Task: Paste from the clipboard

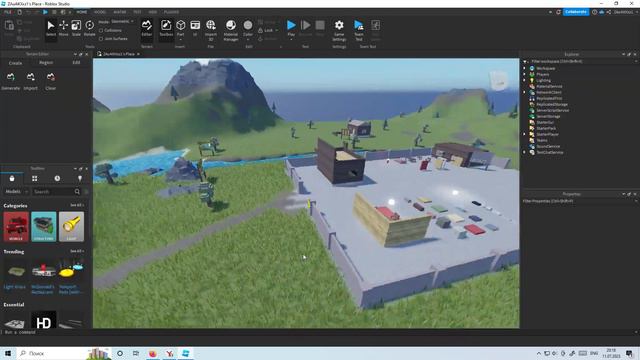Action: click(x=9, y=28)
